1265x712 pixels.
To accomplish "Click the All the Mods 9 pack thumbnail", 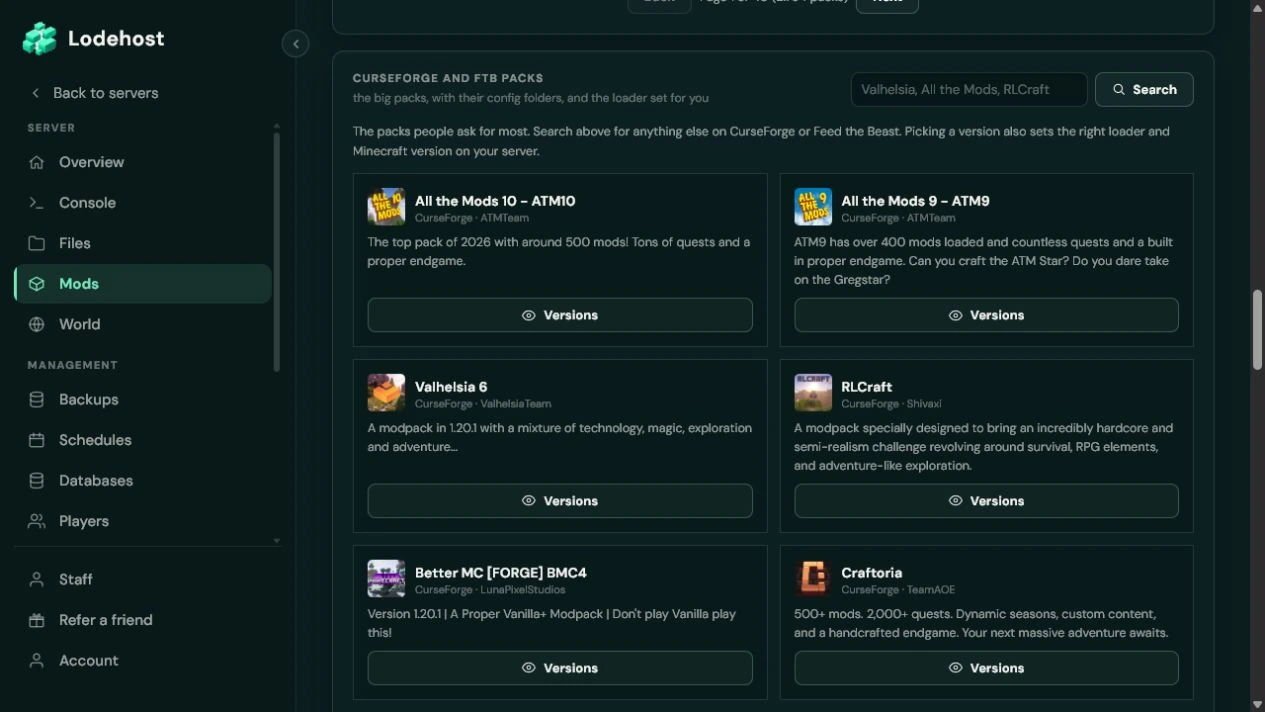I will [x=813, y=207].
